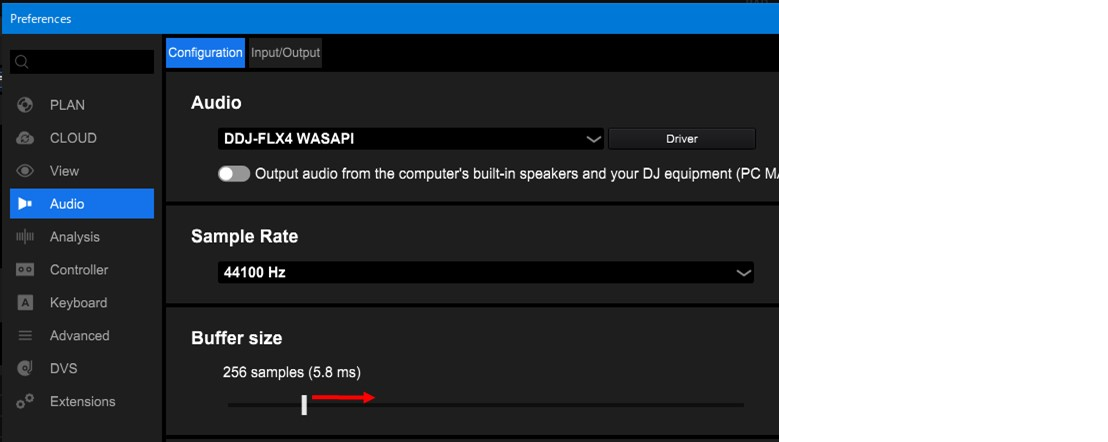The width and height of the screenshot is (1108, 442).
Task: Click the Controller icon in sidebar
Action: [x=26, y=270]
